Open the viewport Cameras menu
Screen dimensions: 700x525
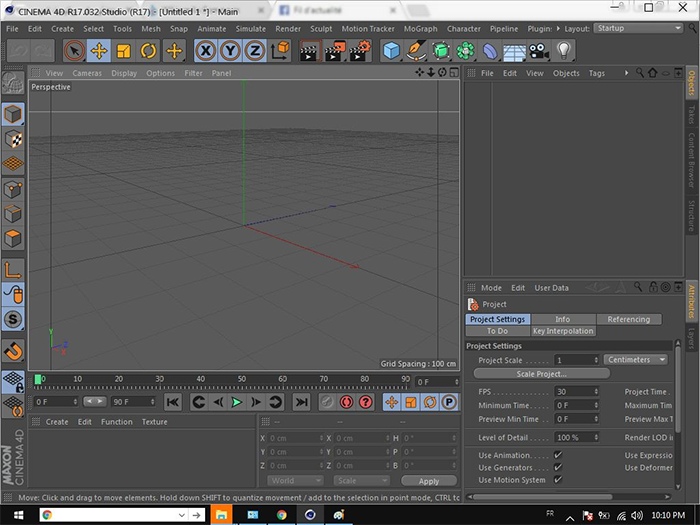(87, 73)
